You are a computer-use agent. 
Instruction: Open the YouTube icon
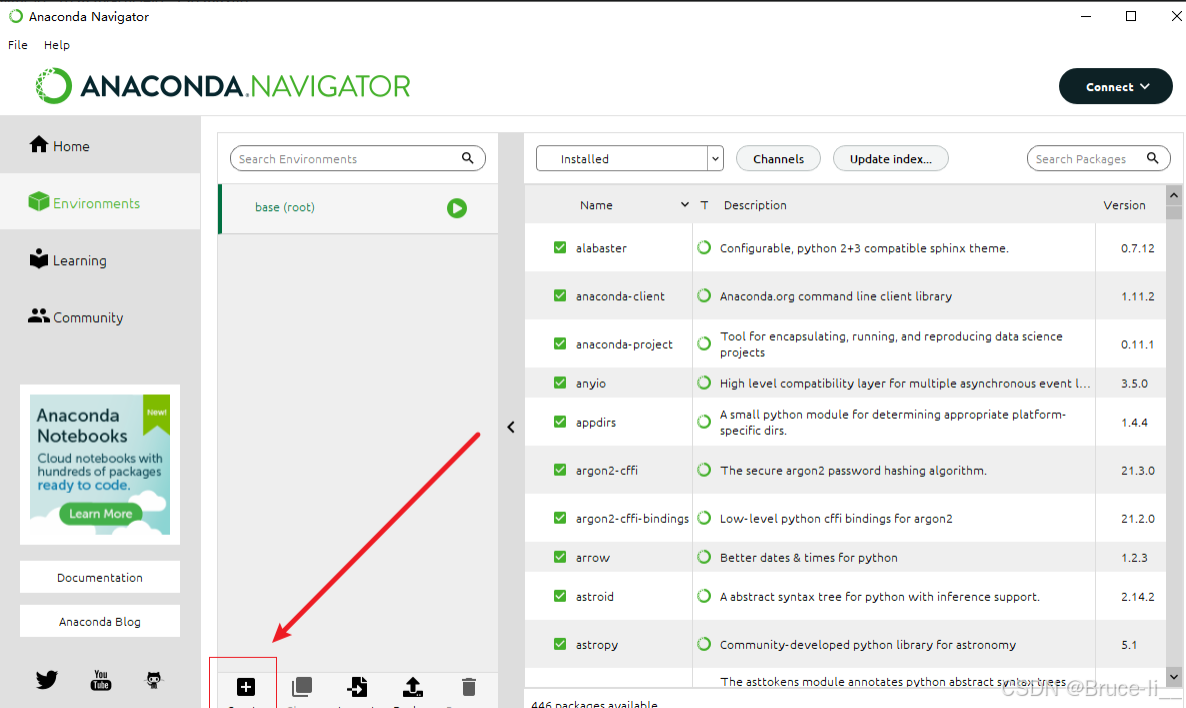click(x=101, y=680)
